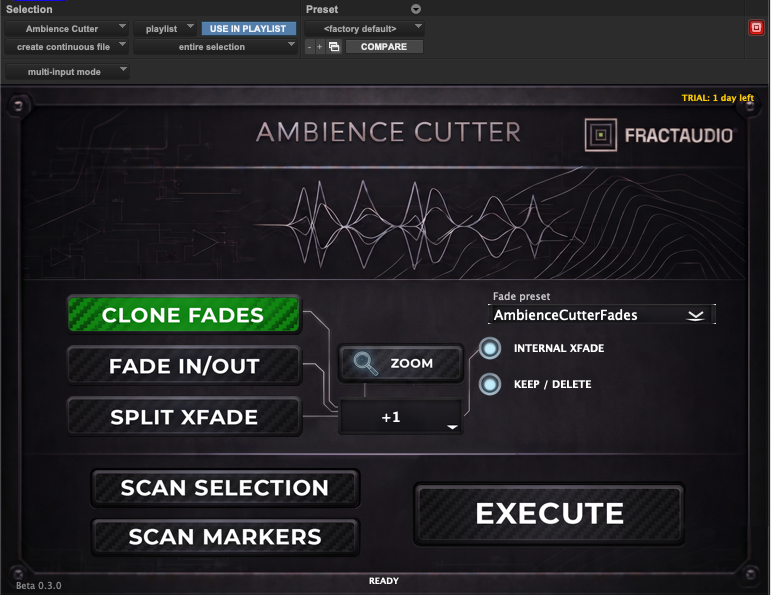The image size is (771, 595).
Task: Click SCAN MARKERS button
Action: [x=225, y=537]
